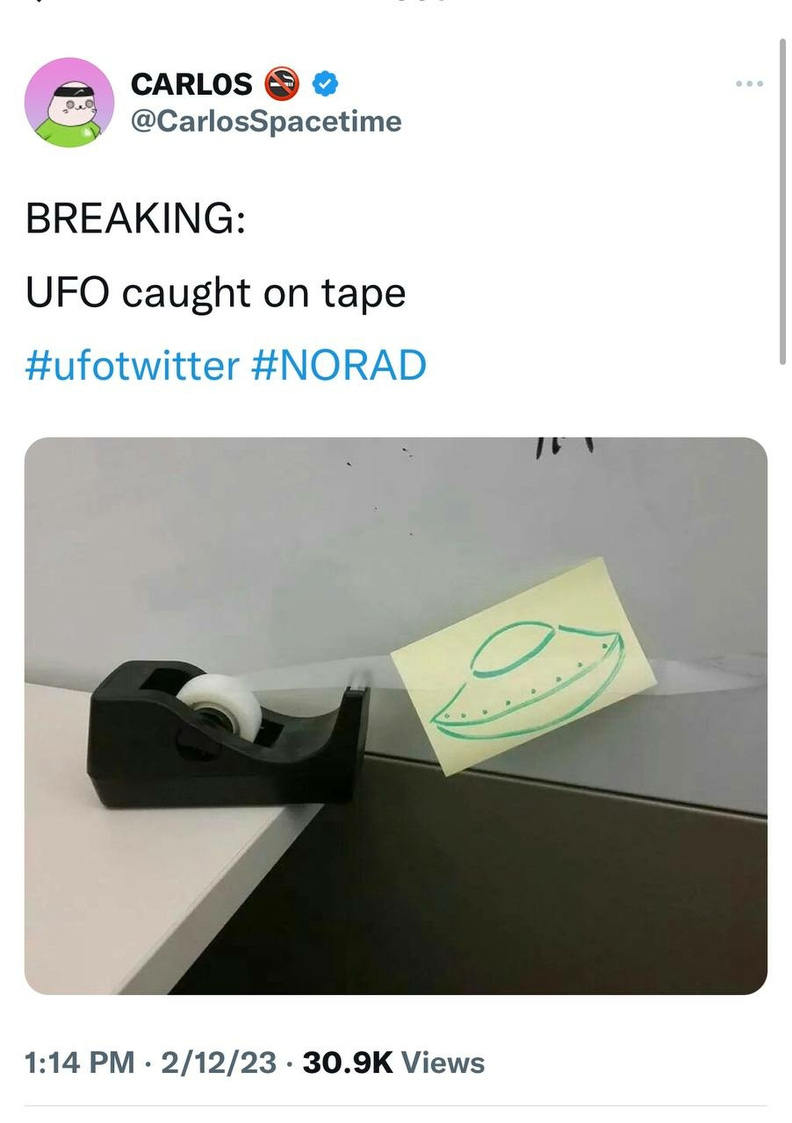Viewport: 792px width, 1123px height.
Task: Click the tape dispenser in the photo
Action: click(x=228, y=734)
